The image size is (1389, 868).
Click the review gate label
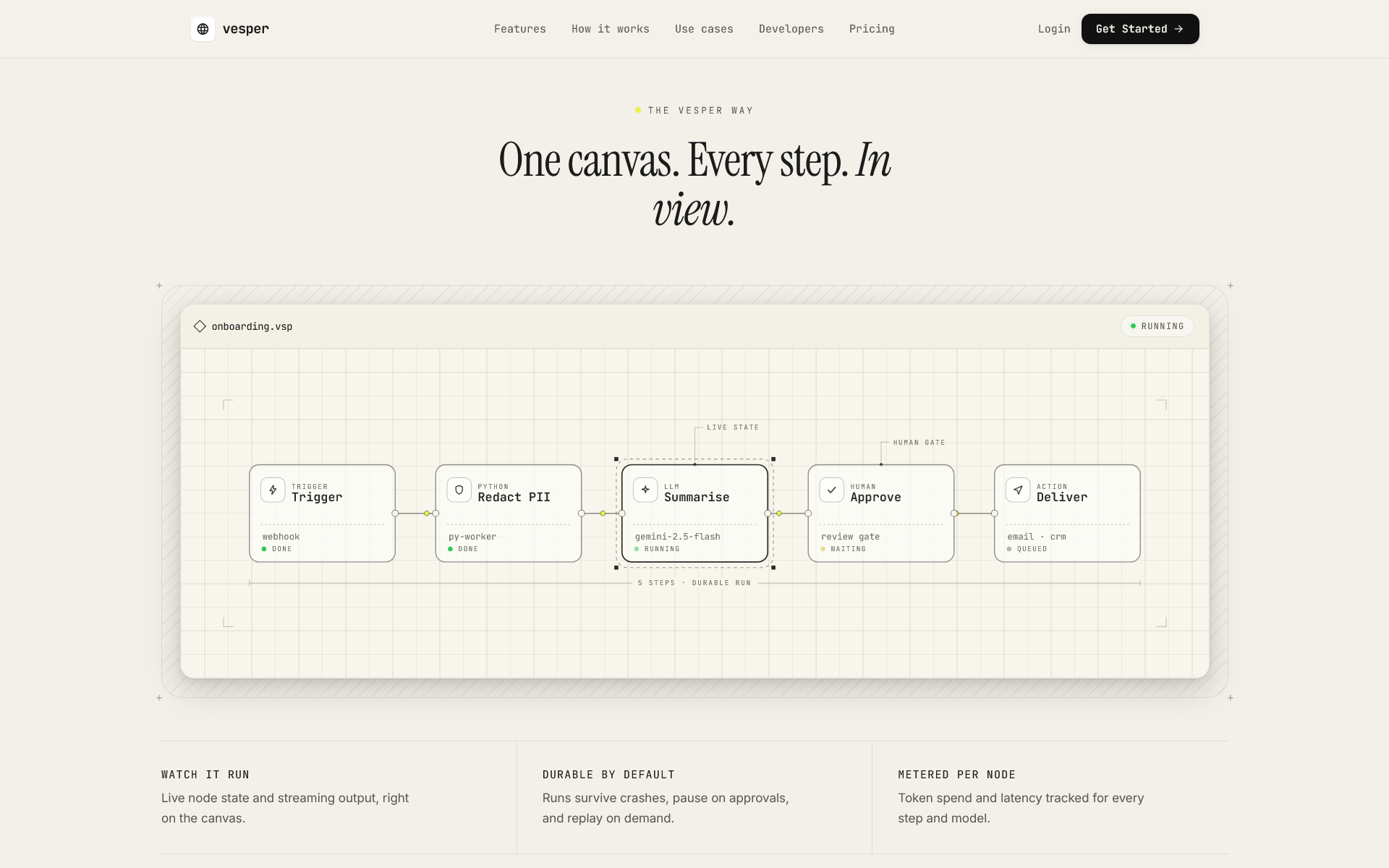(850, 537)
